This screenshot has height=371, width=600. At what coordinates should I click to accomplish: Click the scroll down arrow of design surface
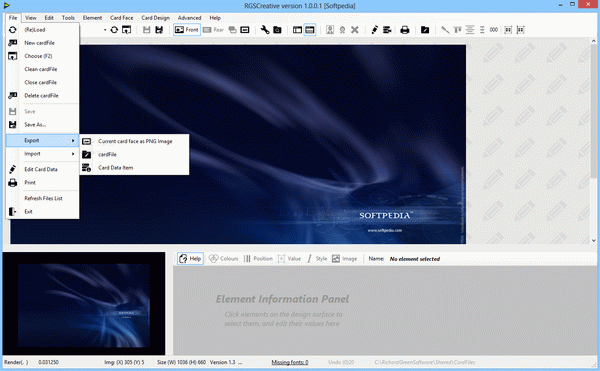593,241
